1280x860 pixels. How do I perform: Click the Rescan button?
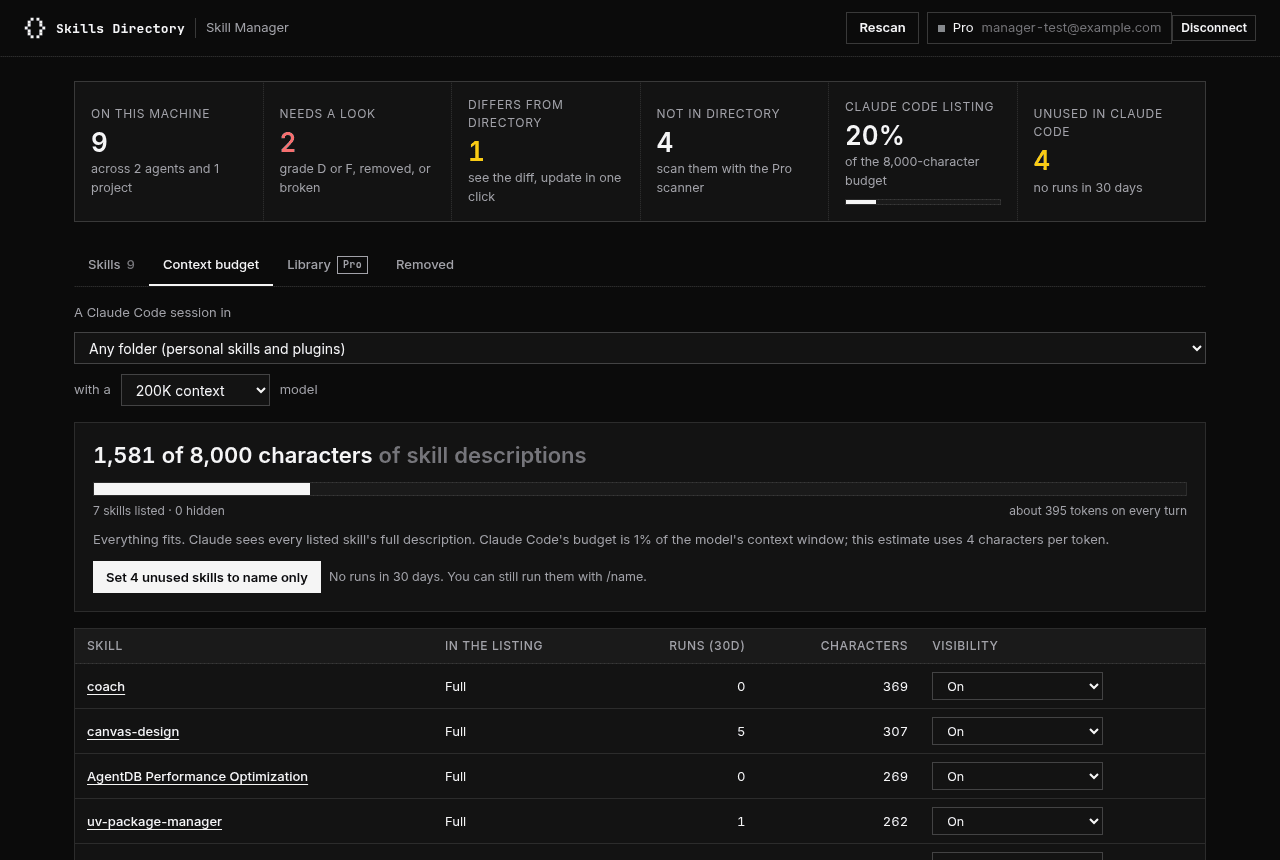tap(882, 28)
